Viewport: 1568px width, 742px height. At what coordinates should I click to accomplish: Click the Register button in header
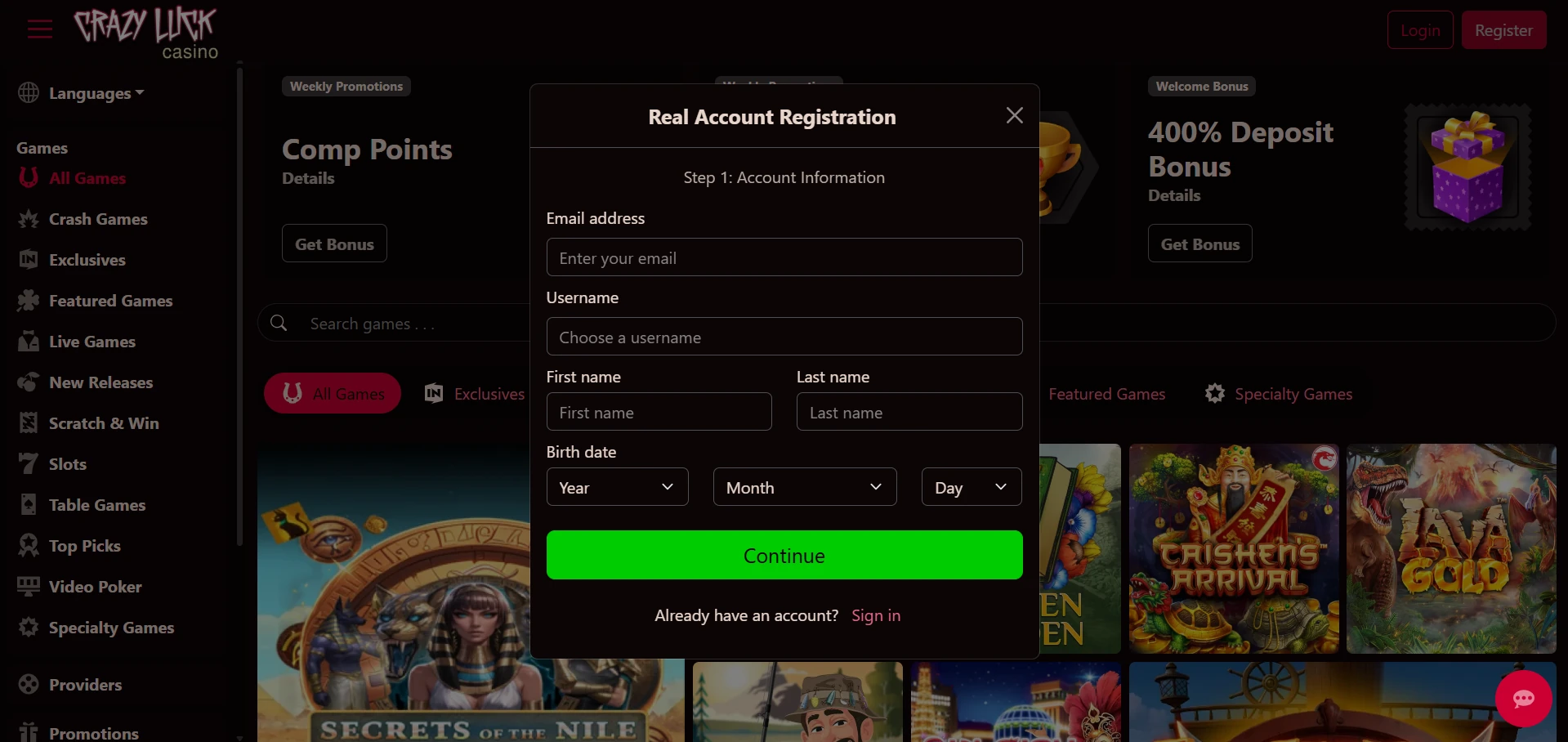(1503, 30)
